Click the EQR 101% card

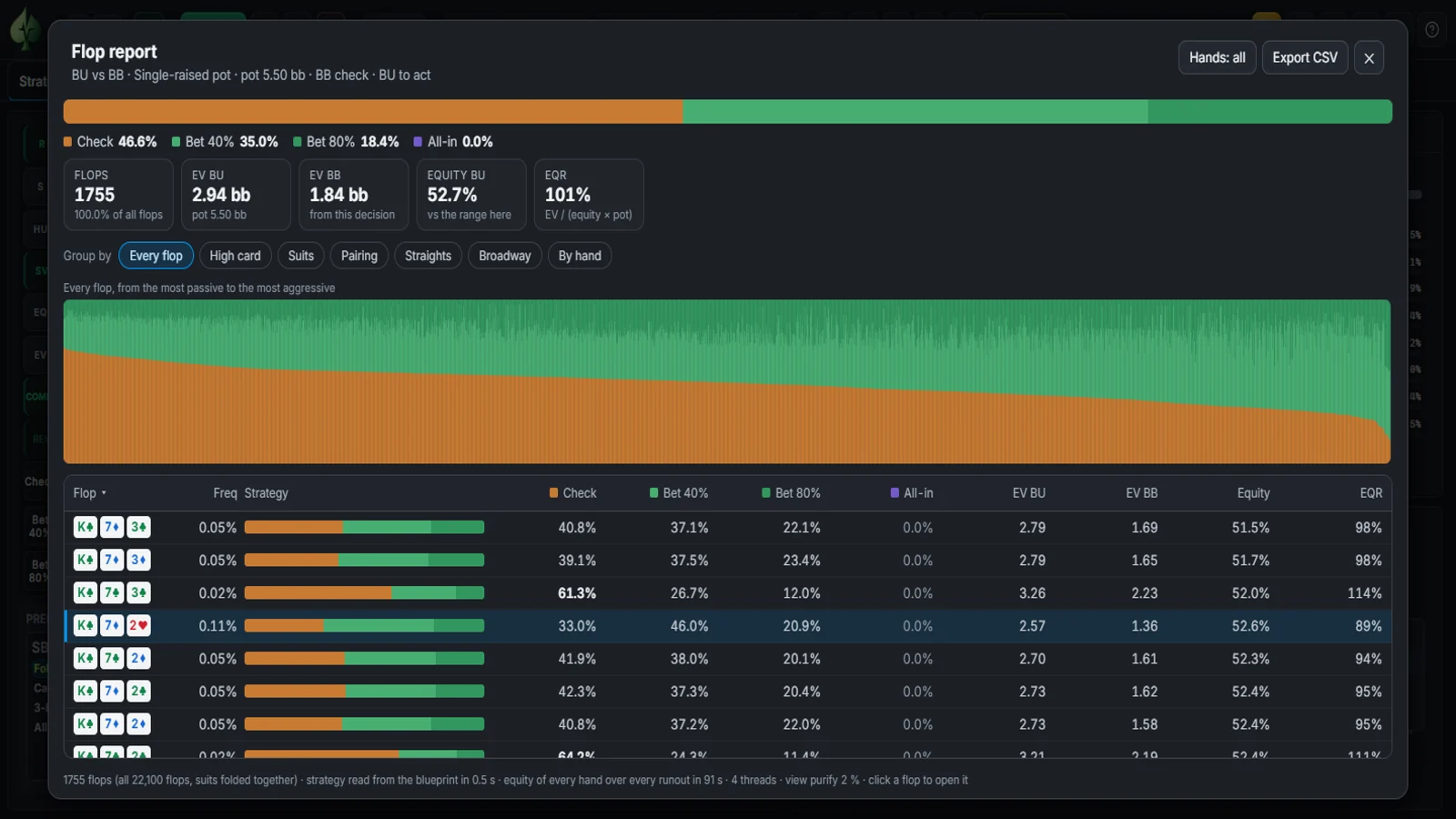coord(589,195)
